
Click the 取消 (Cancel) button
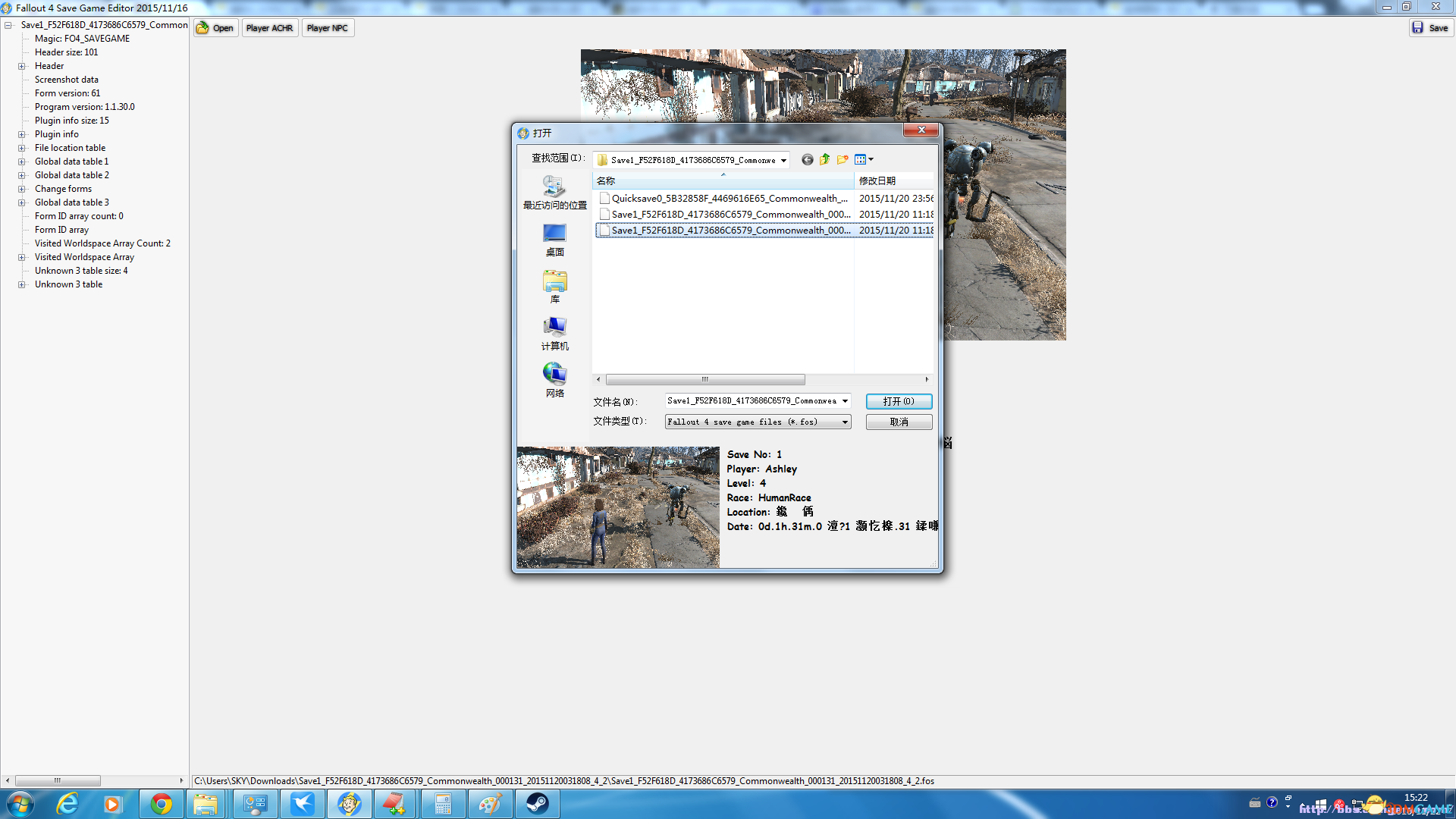point(899,422)
